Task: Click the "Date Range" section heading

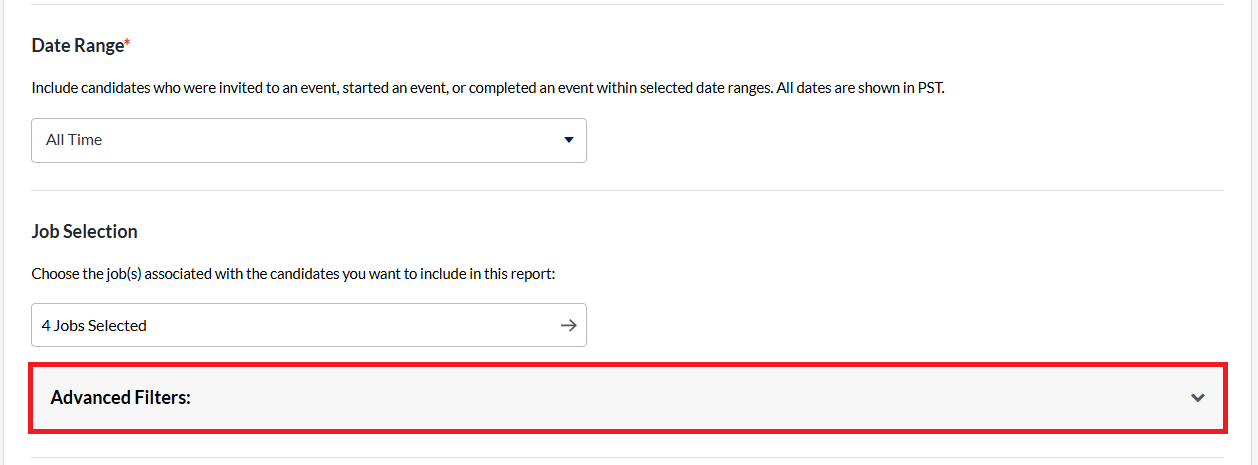Action: click(77, 46)
